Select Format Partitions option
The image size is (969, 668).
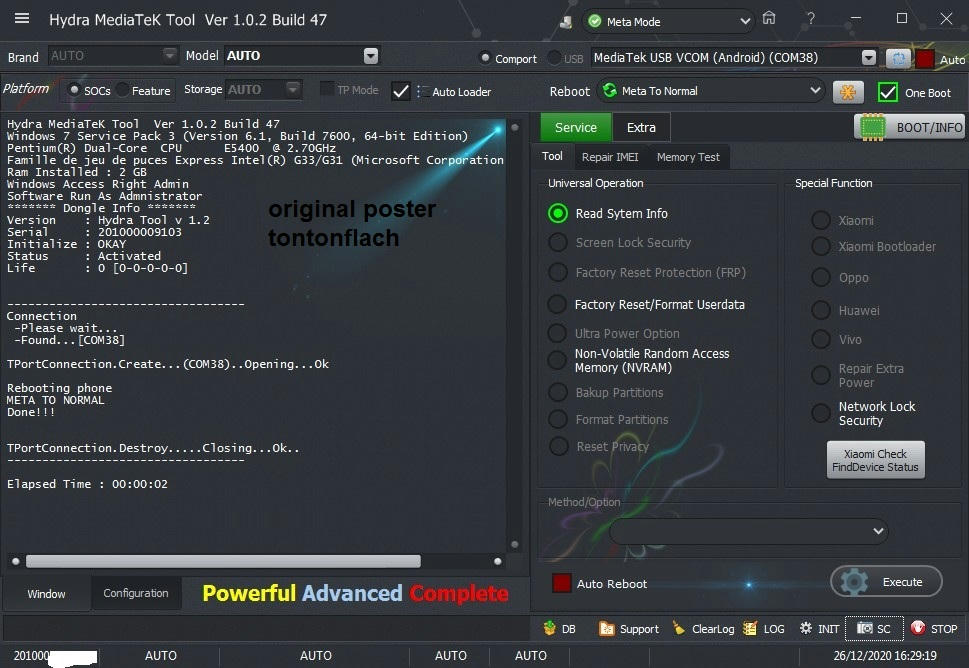coord(557,420)
